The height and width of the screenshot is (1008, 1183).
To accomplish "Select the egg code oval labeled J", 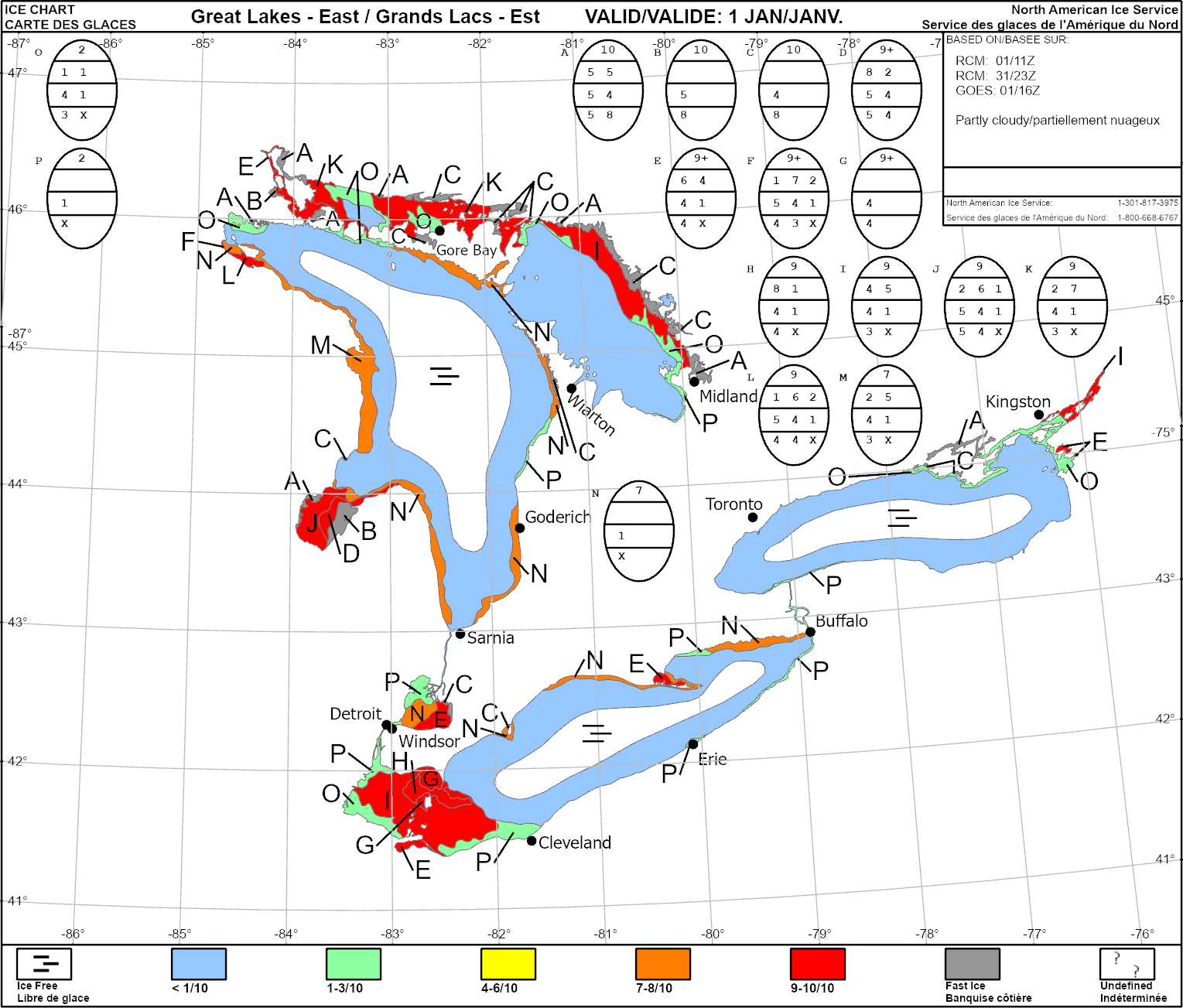I will (980, 307).
